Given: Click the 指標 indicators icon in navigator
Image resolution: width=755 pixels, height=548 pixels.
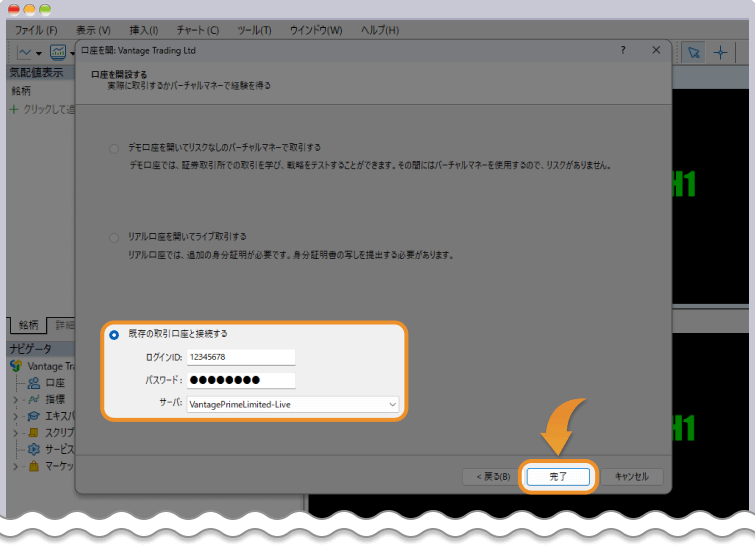Looking at the screenshot, I should (34, 399).
